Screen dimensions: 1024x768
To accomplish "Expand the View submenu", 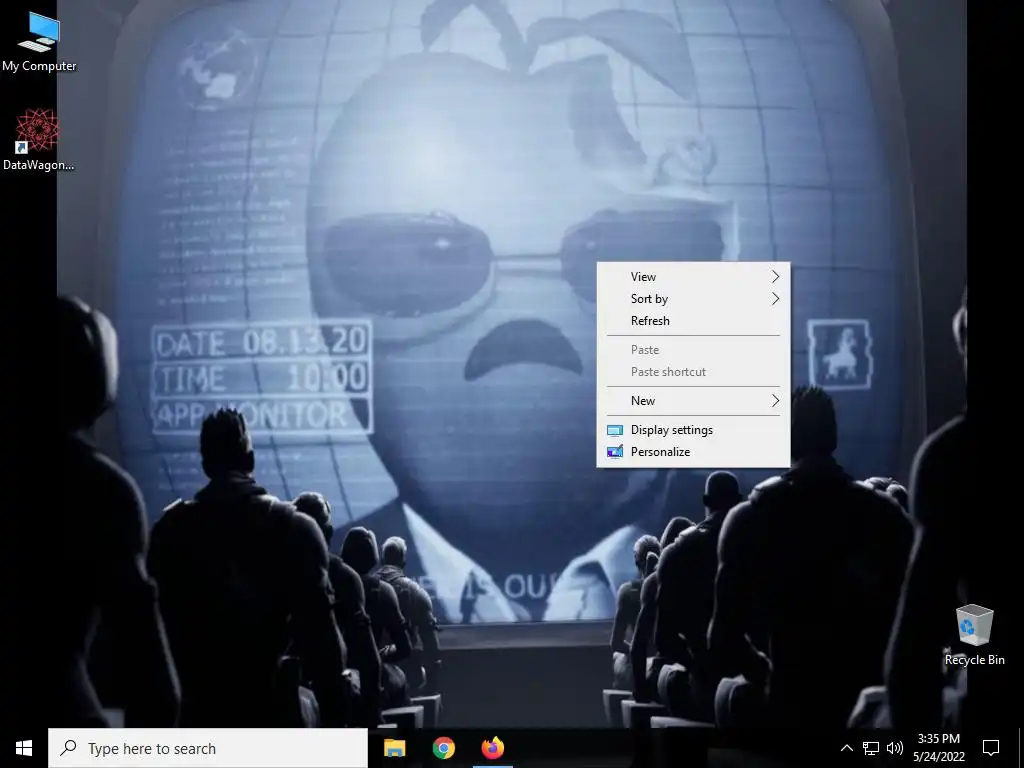I will [x=694, y=277].
